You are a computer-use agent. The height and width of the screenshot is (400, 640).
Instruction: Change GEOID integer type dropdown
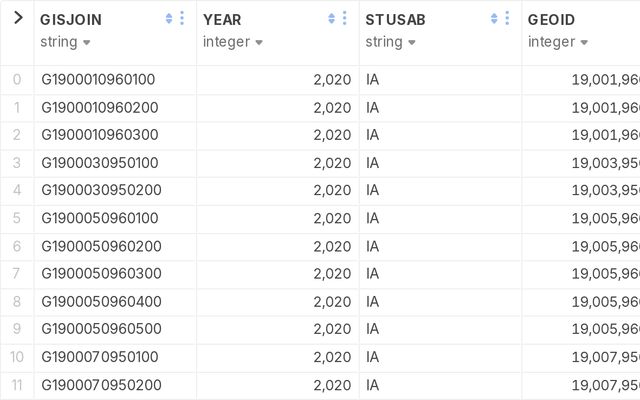(x=558, y=42)
